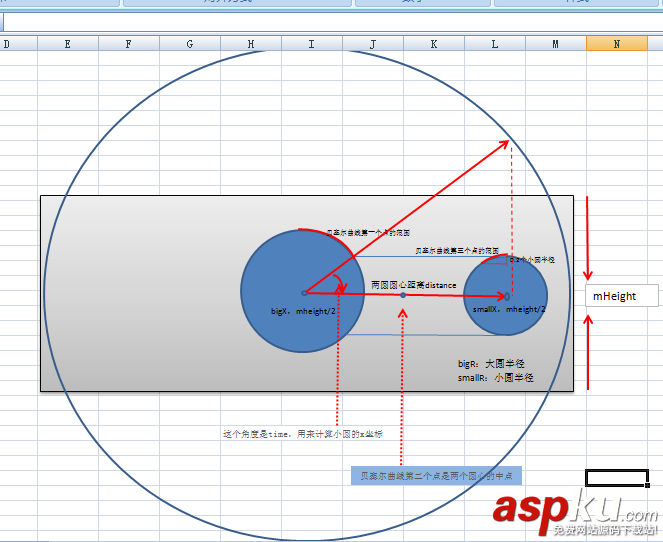The height and width of the screenshot is (542, 663).
Task: Click the 'bigR: 大圆半径' text
Action: pyautogui.click(x=491, y=364)
